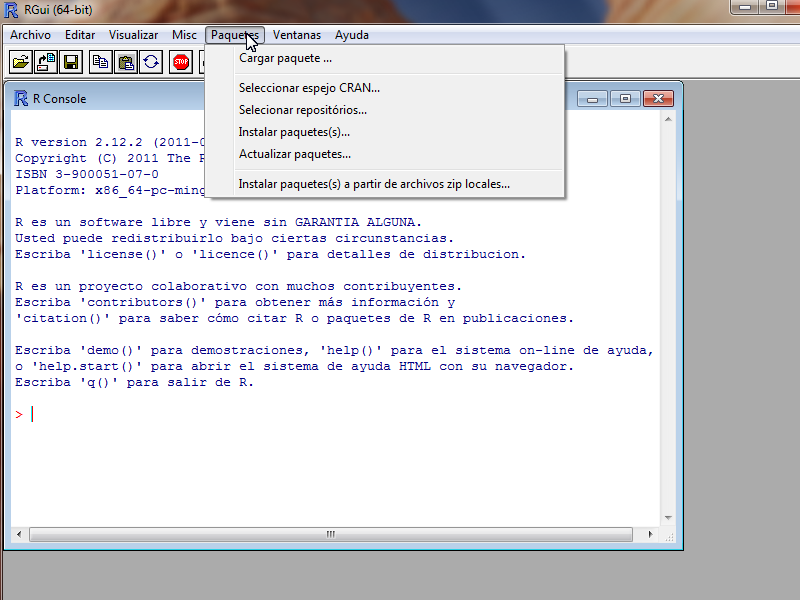Choose install packages from local zip files
800x600 pixels.
385,184
